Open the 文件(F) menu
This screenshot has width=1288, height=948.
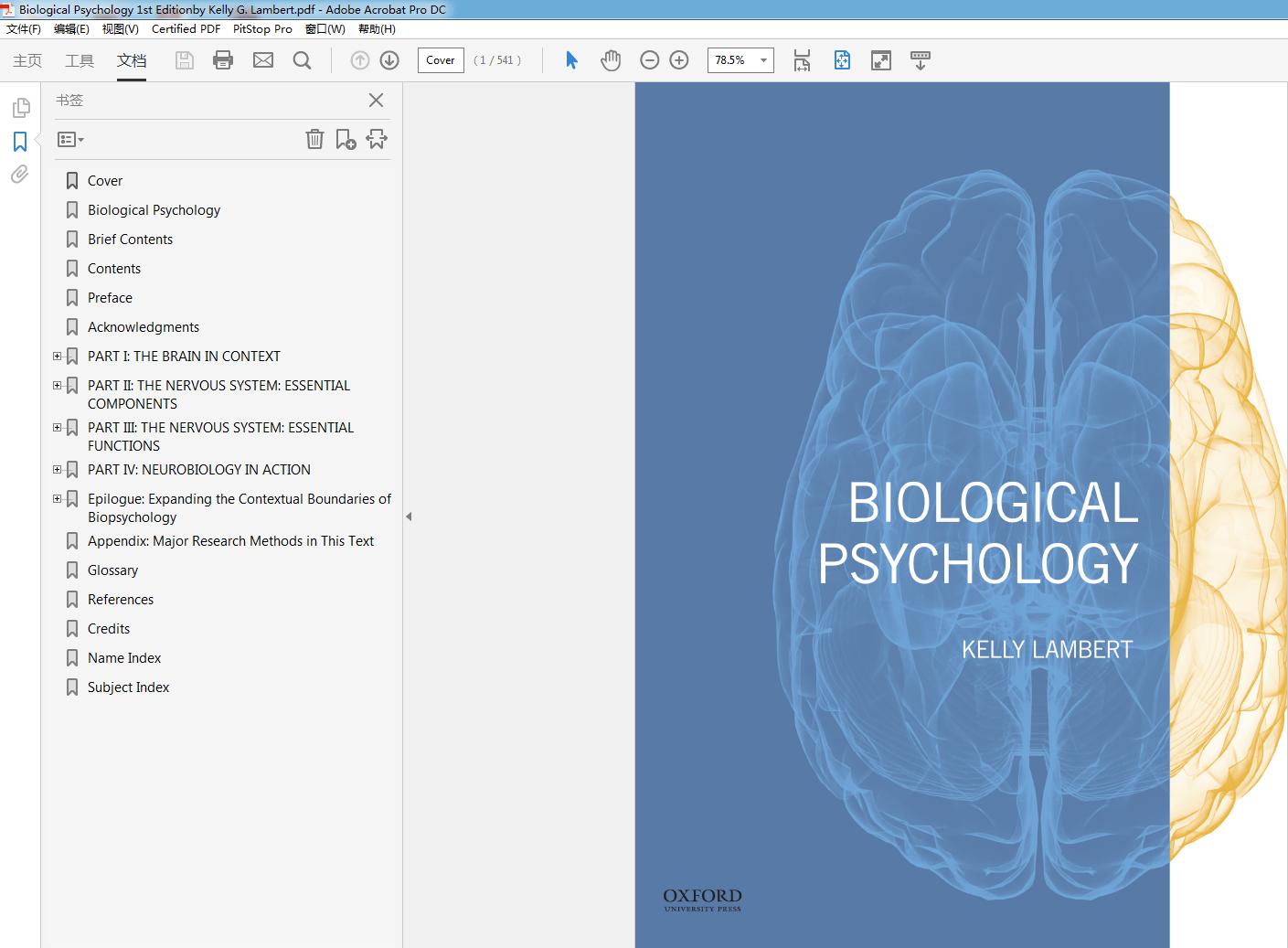[x=24, y=29]
